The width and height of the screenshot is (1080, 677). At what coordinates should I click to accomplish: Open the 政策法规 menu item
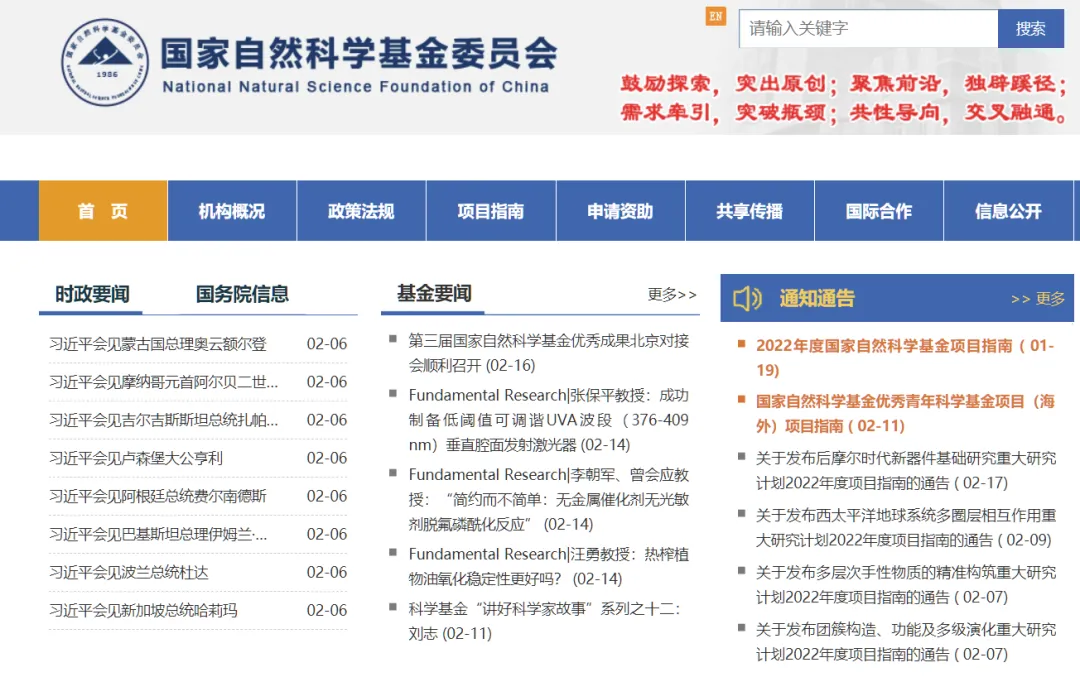[x=362, y=211]
